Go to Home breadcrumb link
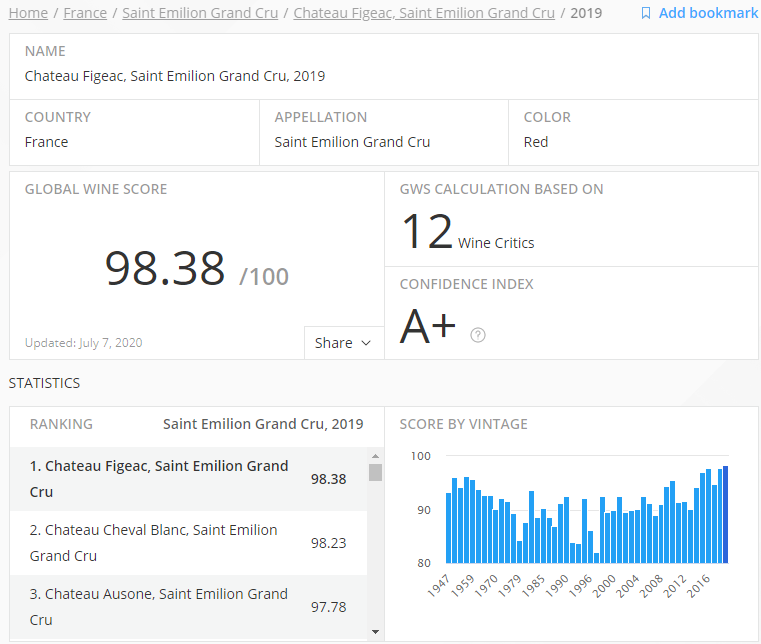 click(x=28, y=13)
